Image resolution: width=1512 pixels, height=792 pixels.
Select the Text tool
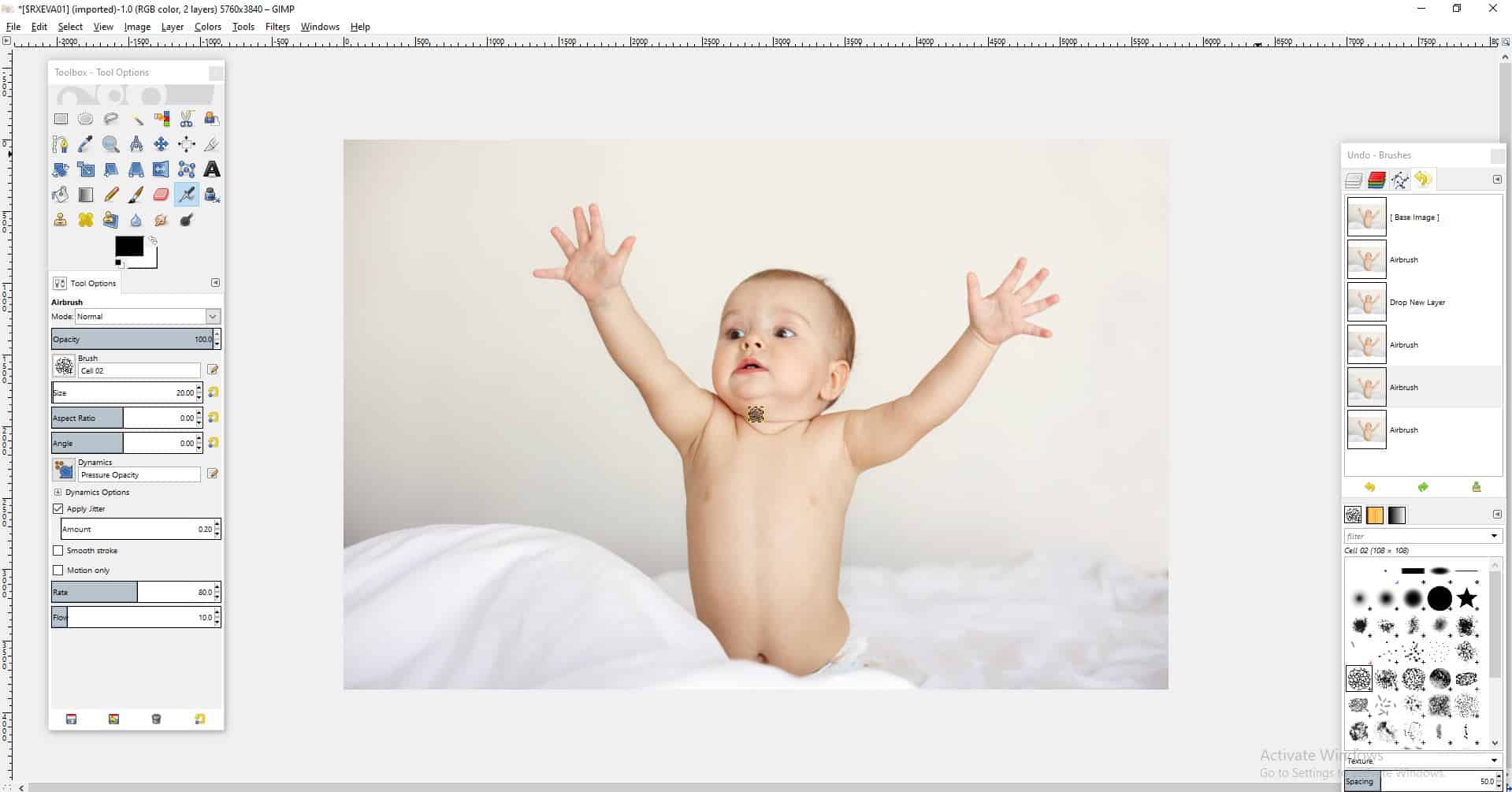click(211, 169)
